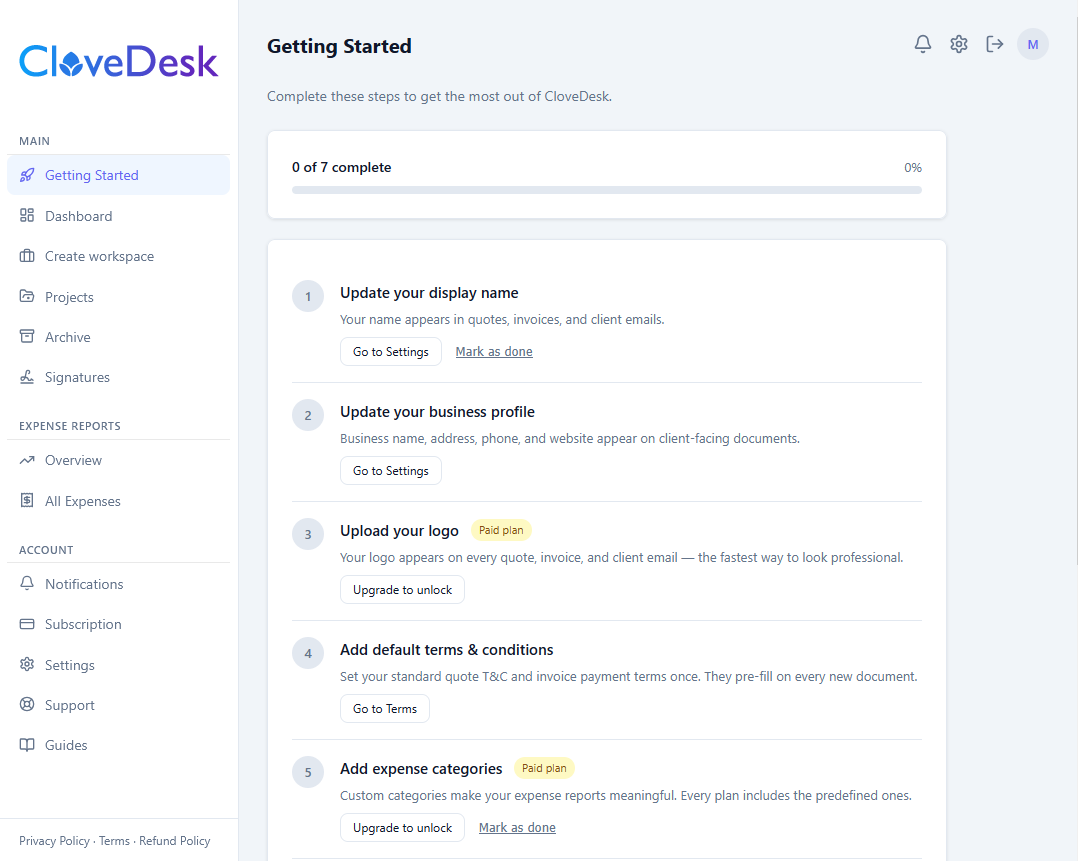Open notifications via header bell icon
Image resolution: width=1078 pixels, height=861 pixels.
coord(923,44)
